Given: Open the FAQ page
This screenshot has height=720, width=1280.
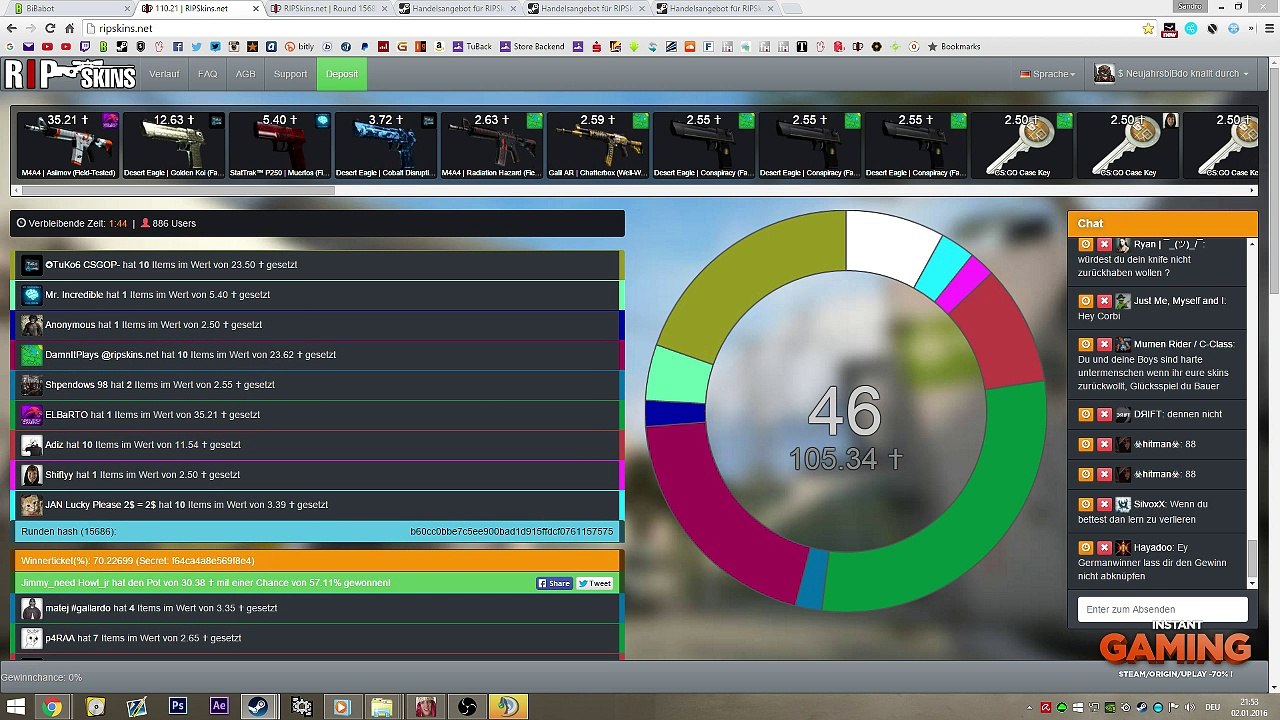Looking at the screenshot, I should pyautogui.click(x=207, y=74).
